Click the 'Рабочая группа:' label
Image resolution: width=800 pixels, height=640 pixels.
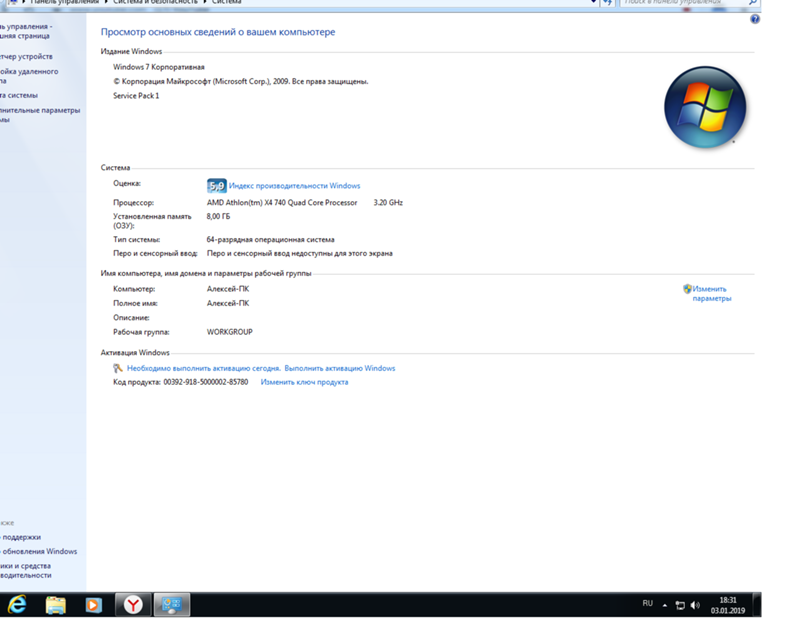coord(141,332)
